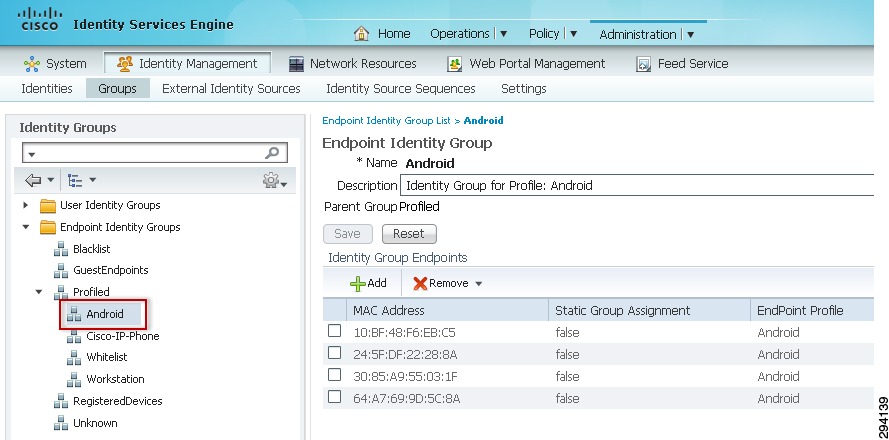
Task: Collapse the Endpoint Identity Groups node
Action: [26, 227]
